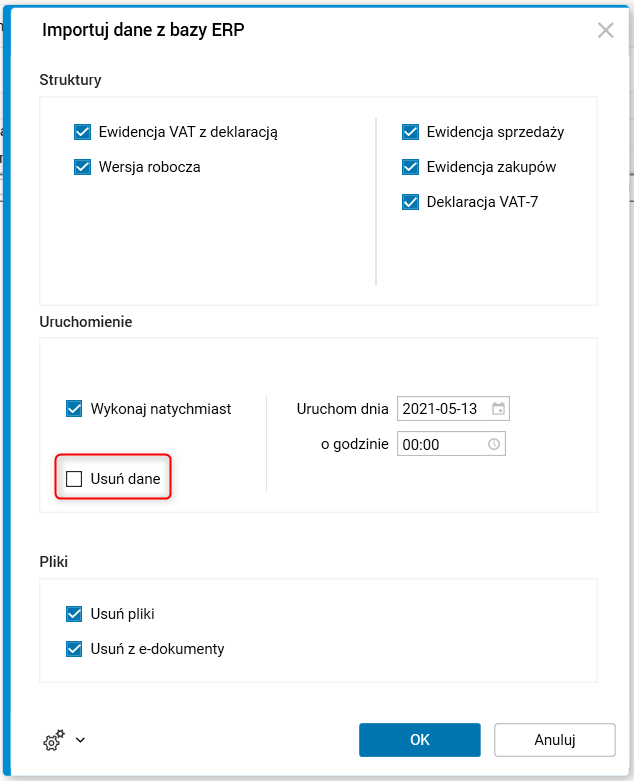
Task: Uncheck Ewidencja VAT z deklaracją
Action: [83, 132]
